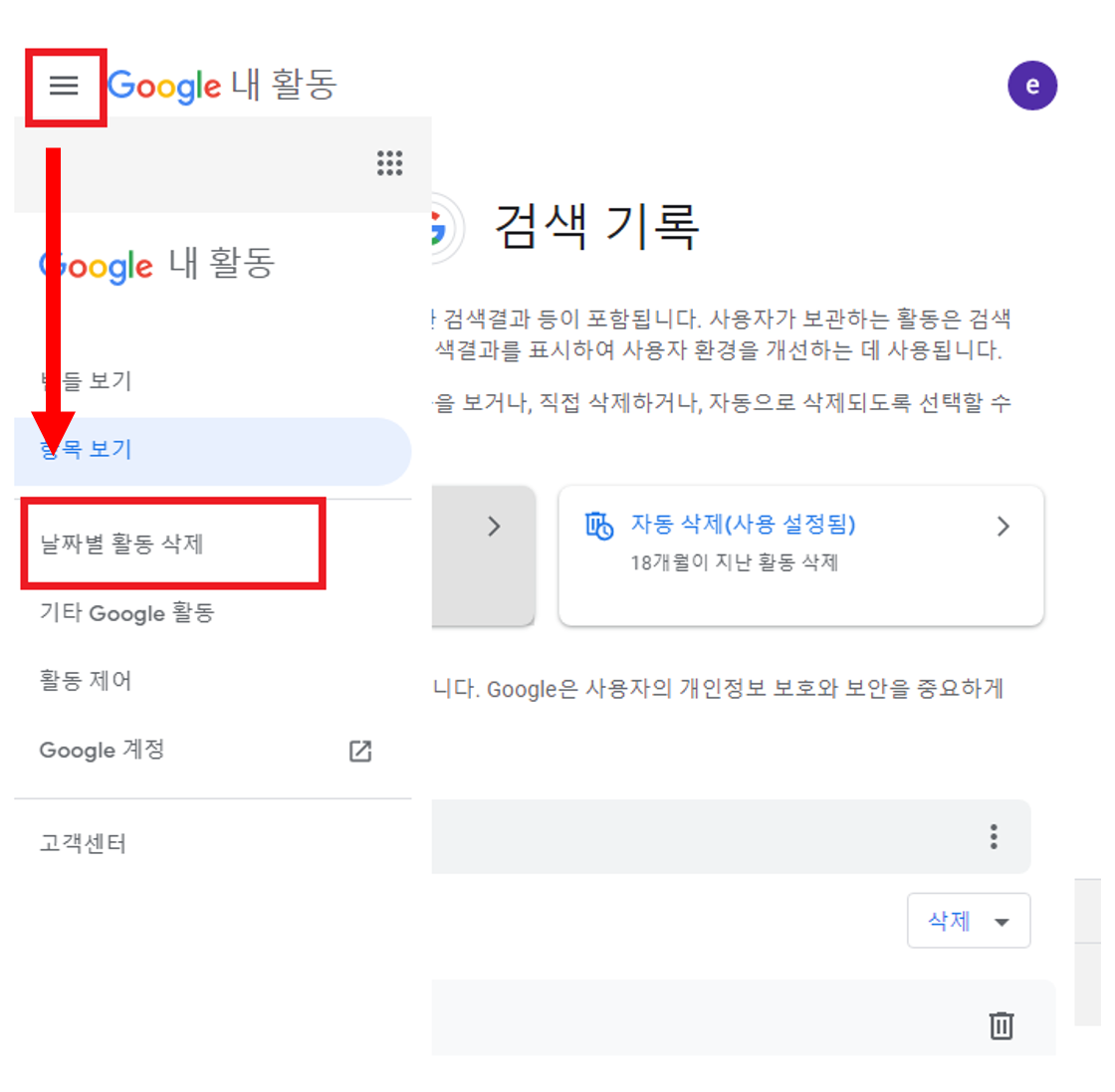1115x1092 pixels.
Task: Click the external link icon beside Google 계정
Action: click(x=360, y=751)
